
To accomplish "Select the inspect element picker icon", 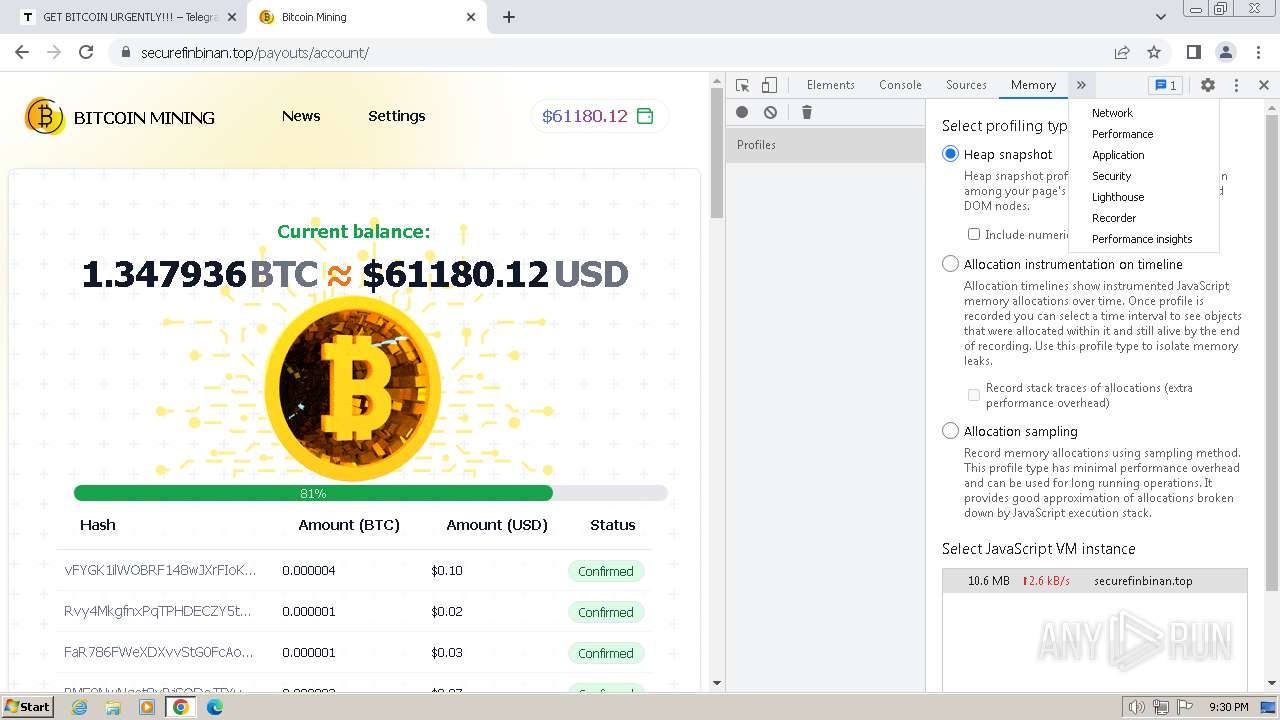I will click(742, 85).
